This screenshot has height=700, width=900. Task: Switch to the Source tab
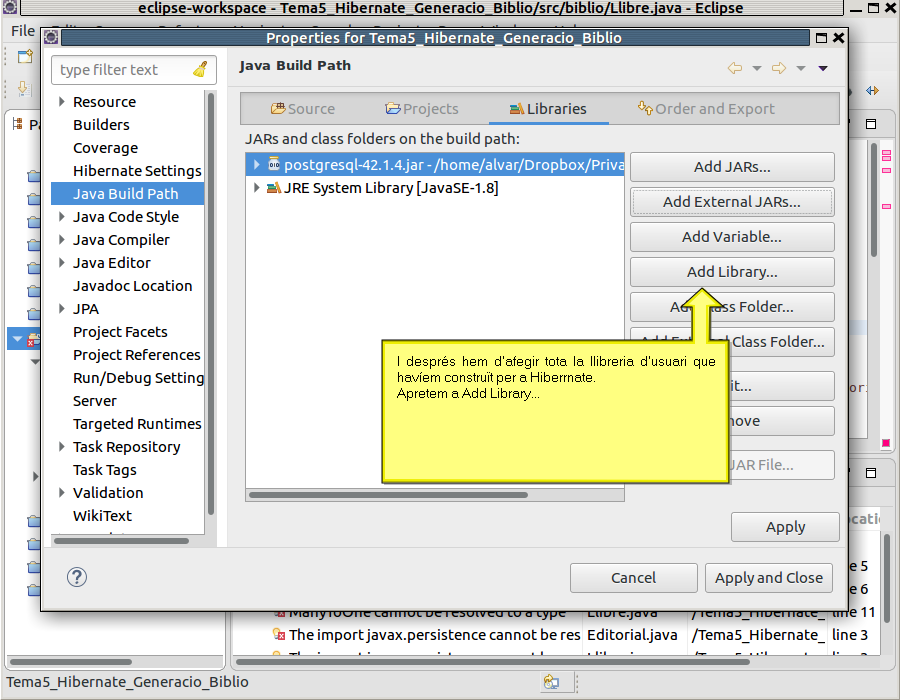(302, 108)
